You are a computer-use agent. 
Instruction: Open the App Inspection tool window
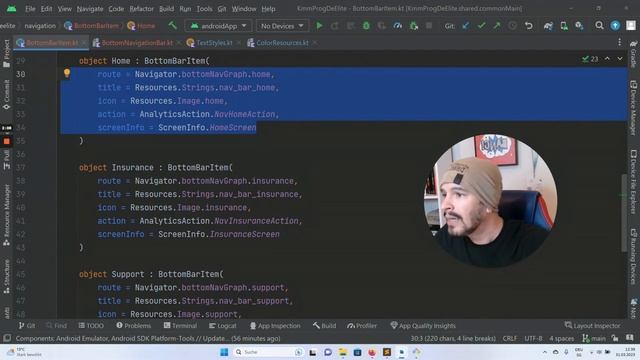[x=275, y=325]
